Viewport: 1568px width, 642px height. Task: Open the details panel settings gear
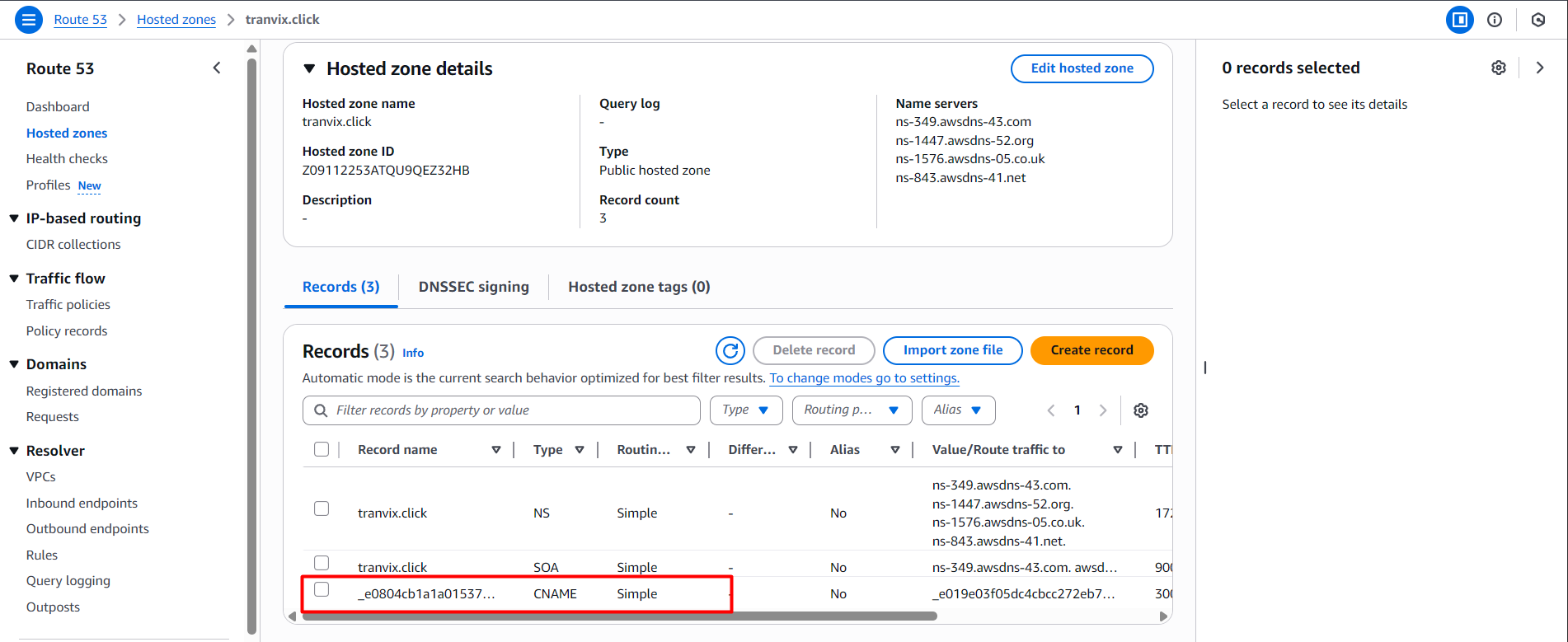(1498, 68)
